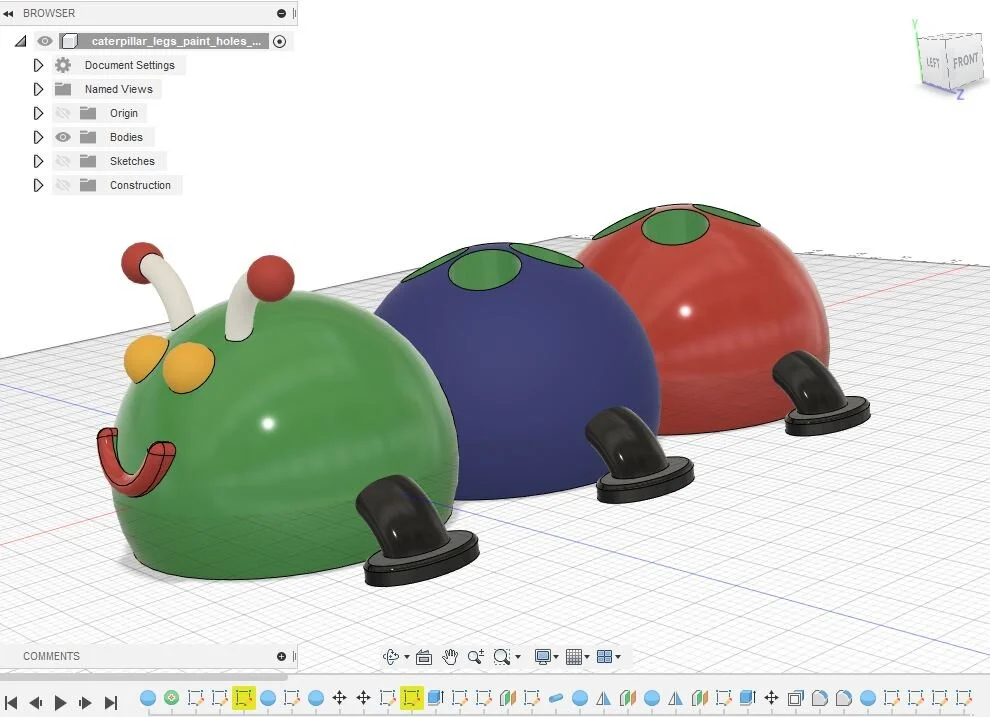The height and width of the screenshot is (717, 990).
Task: Select the last Move feature in timeline
Action: point(772,697)
